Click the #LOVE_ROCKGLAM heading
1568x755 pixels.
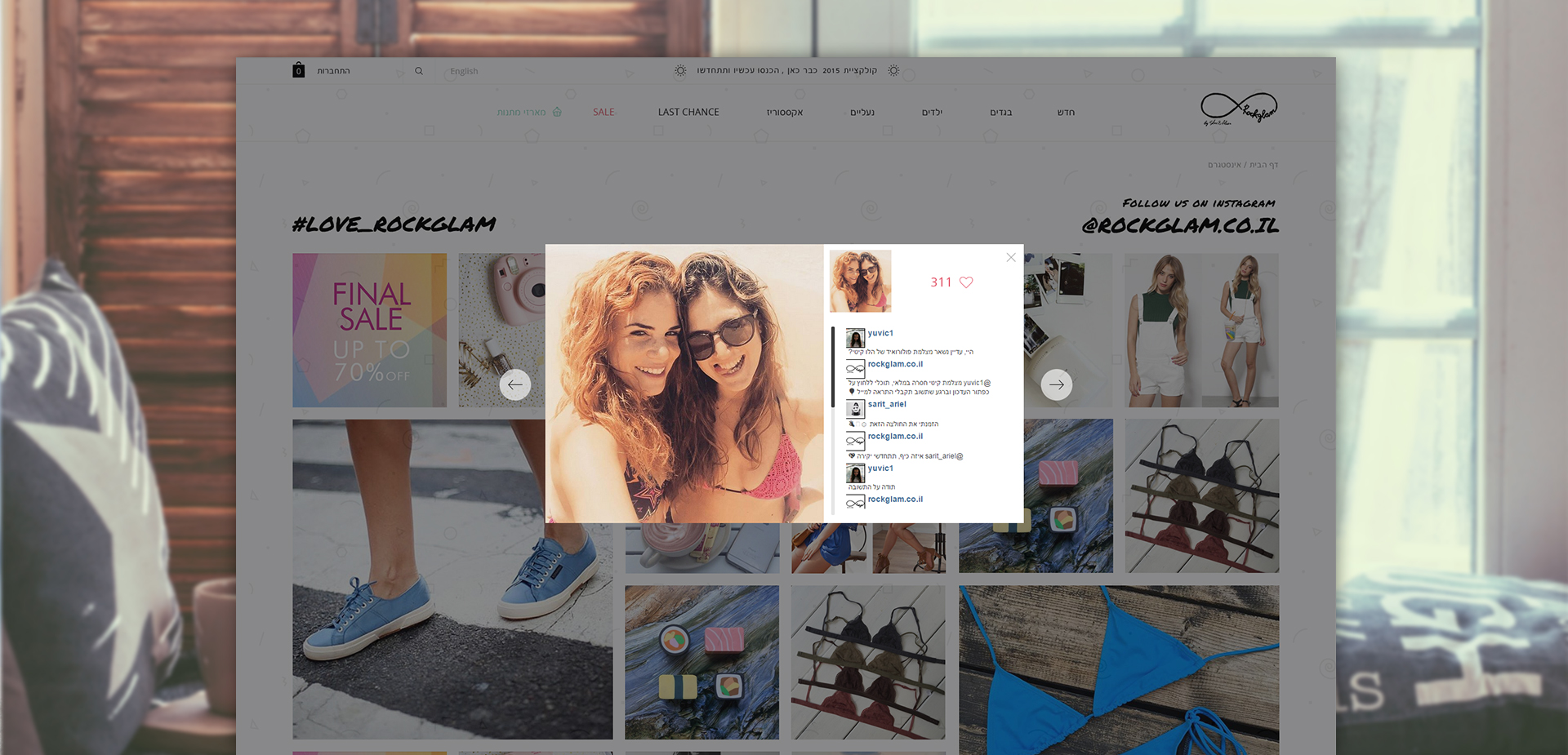pyautogui.click(x=394, y=224)
